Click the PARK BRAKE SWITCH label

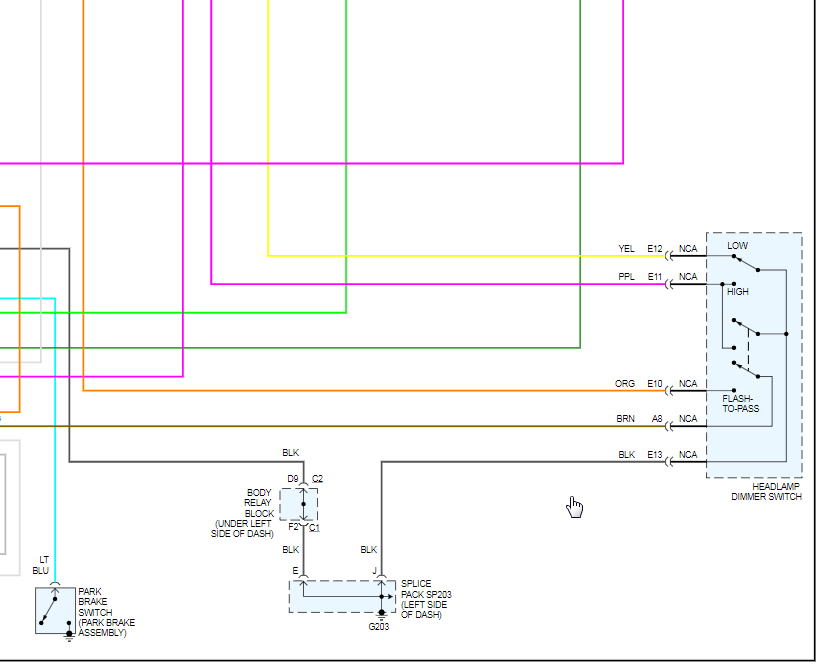point(107,612)
